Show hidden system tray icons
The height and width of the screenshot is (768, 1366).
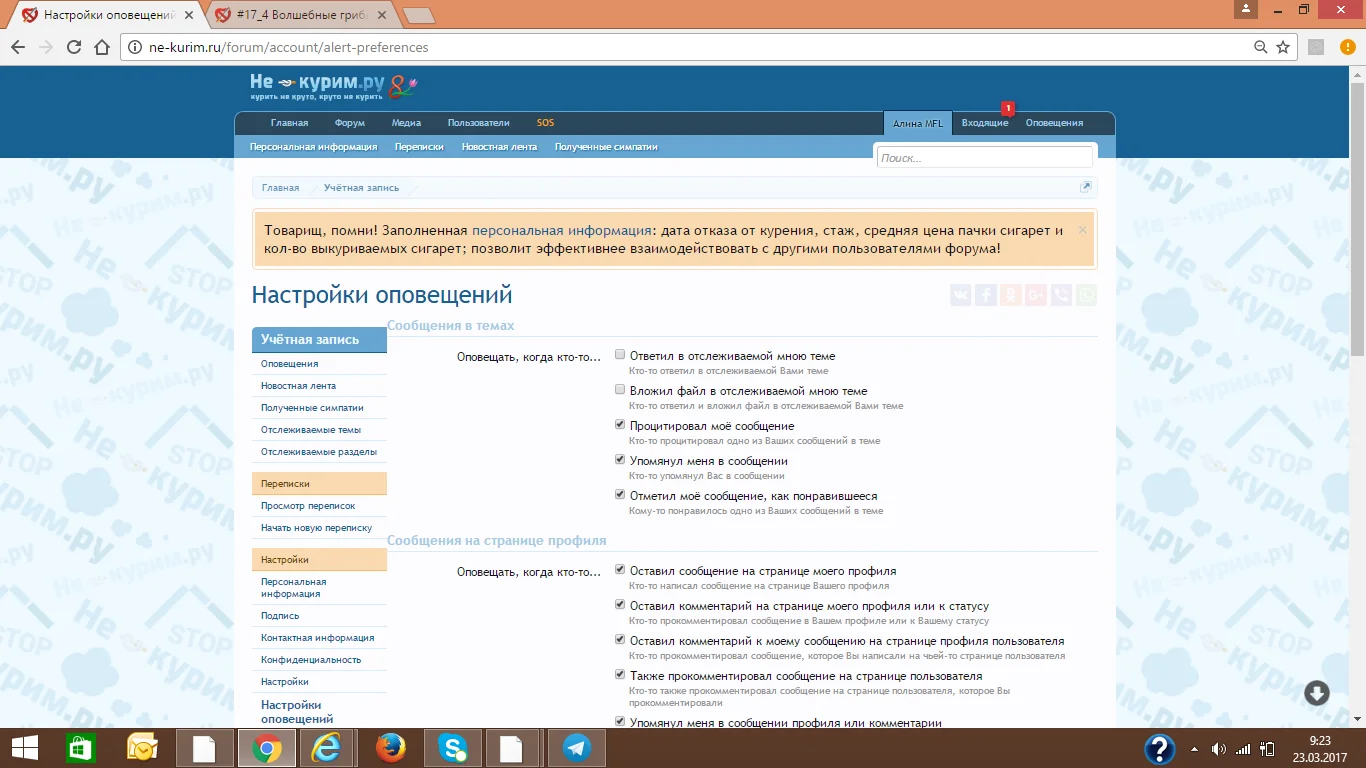point(1194,749)
